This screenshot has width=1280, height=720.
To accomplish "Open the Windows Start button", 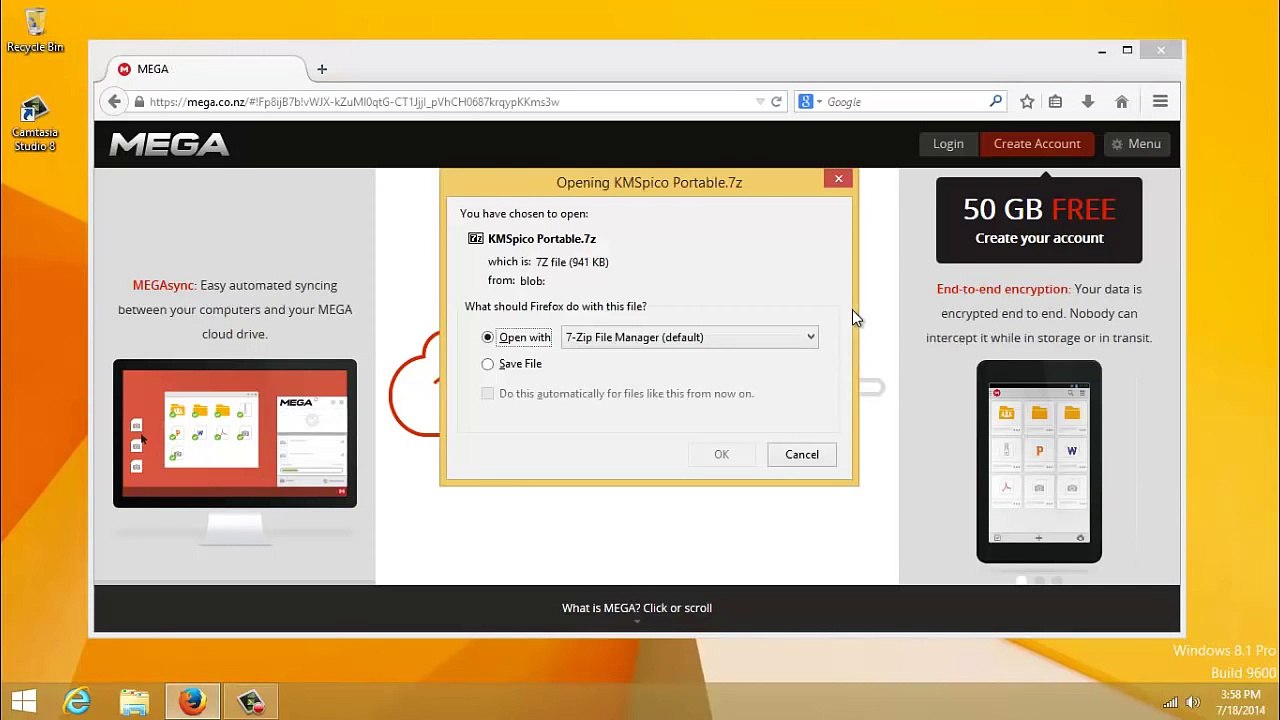I will click(x=24, y=701).
